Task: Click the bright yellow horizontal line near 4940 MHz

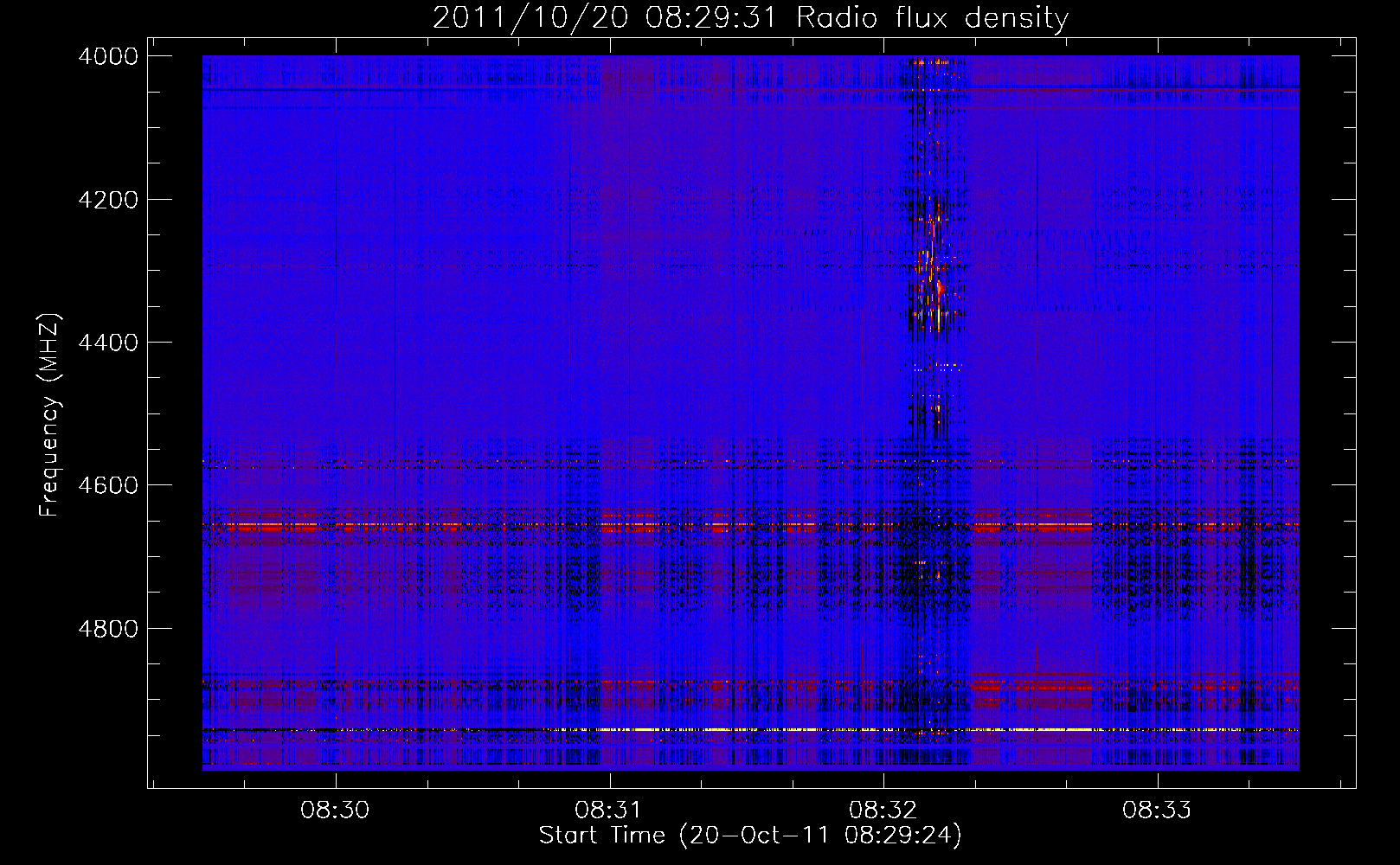Action: point(750,730)
